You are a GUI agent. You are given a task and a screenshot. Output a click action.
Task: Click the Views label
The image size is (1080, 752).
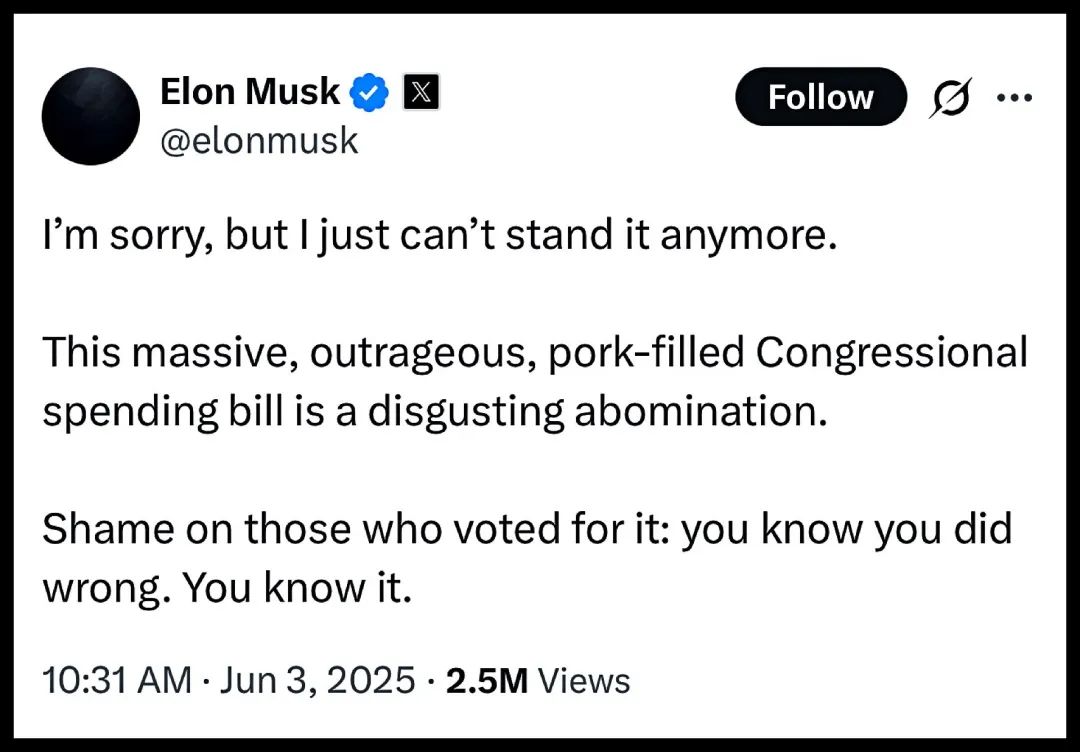(584, 681)
